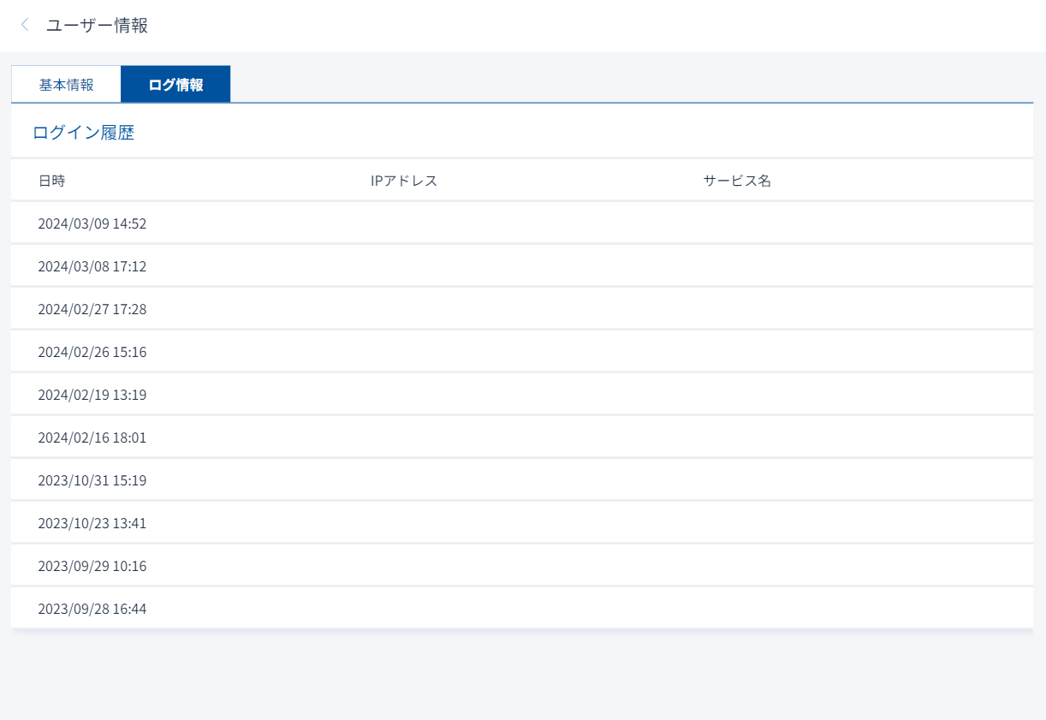
Task: Click the IPアドレス column header
Action: 404,181
